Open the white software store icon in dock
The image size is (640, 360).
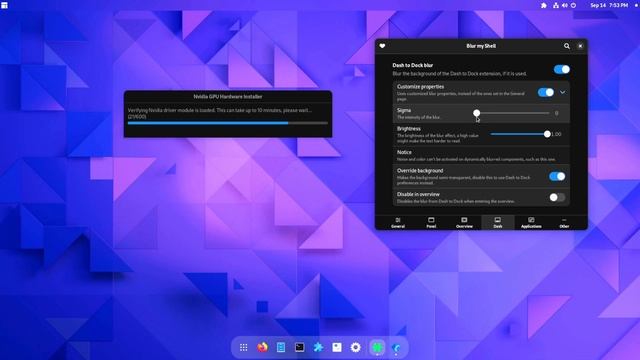337,347
